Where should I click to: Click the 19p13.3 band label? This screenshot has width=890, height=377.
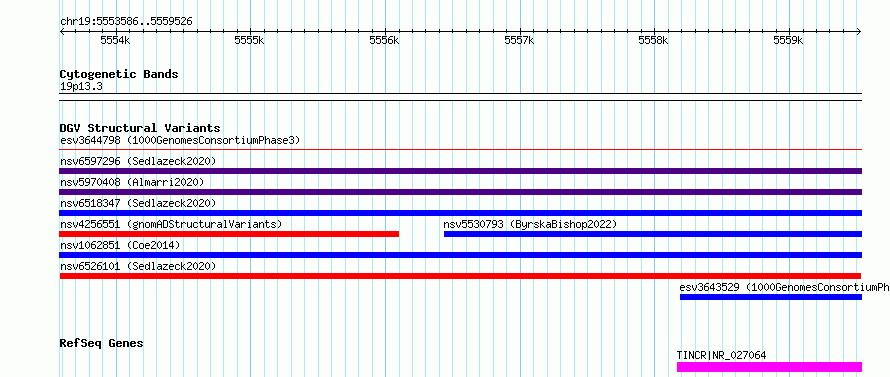point(81,87)
